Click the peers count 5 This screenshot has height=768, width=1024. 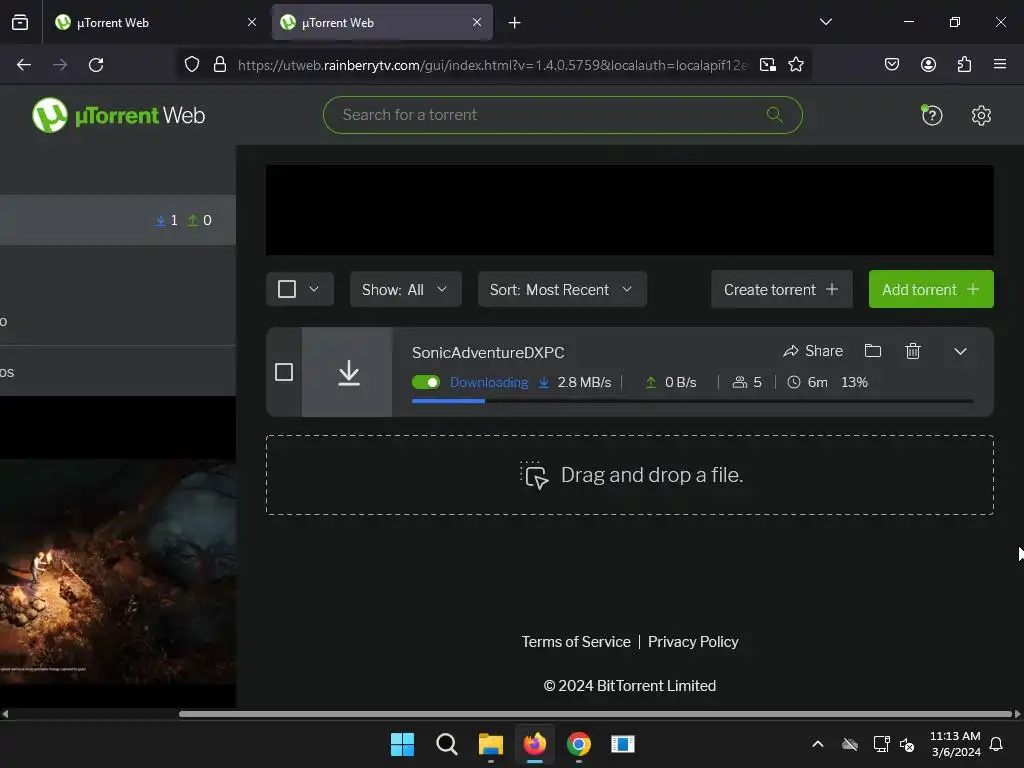point(757,382)
